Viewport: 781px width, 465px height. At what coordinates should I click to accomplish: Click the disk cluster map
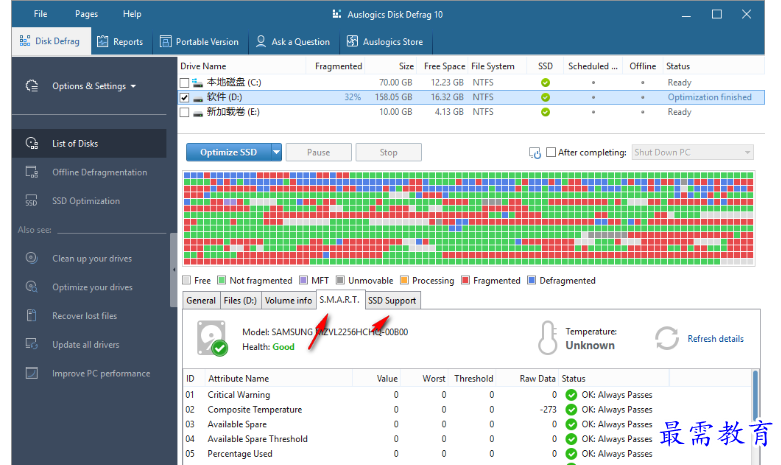point(469,218)
